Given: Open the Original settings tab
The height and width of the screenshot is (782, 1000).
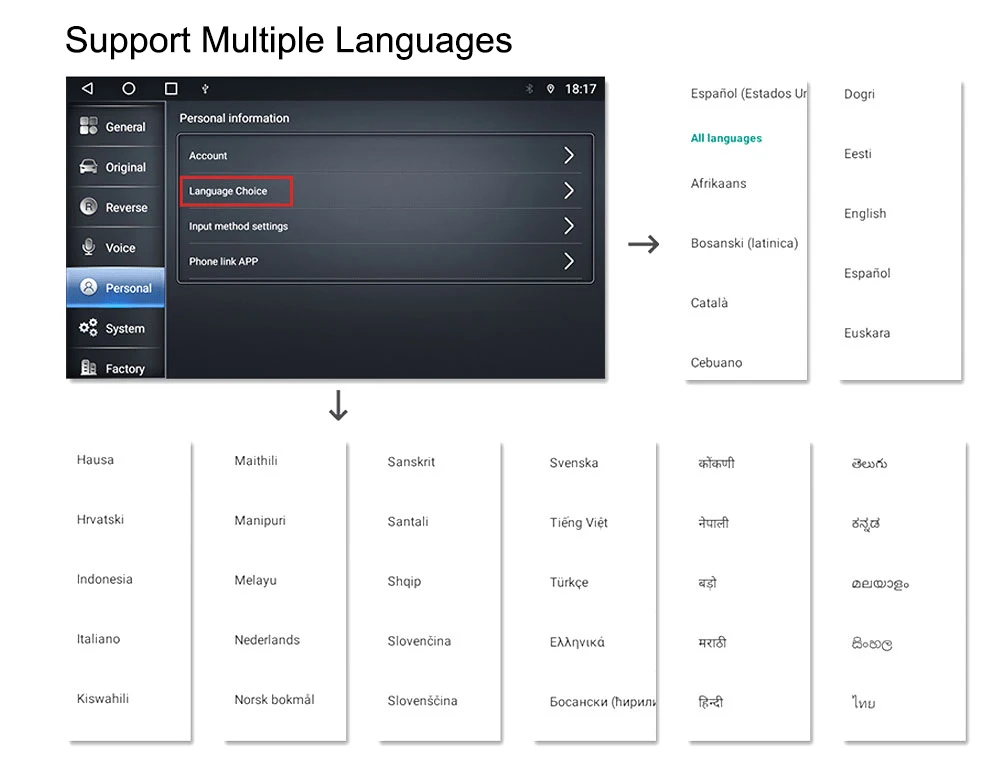Looking at the screenshot, I should click(115, 166).
